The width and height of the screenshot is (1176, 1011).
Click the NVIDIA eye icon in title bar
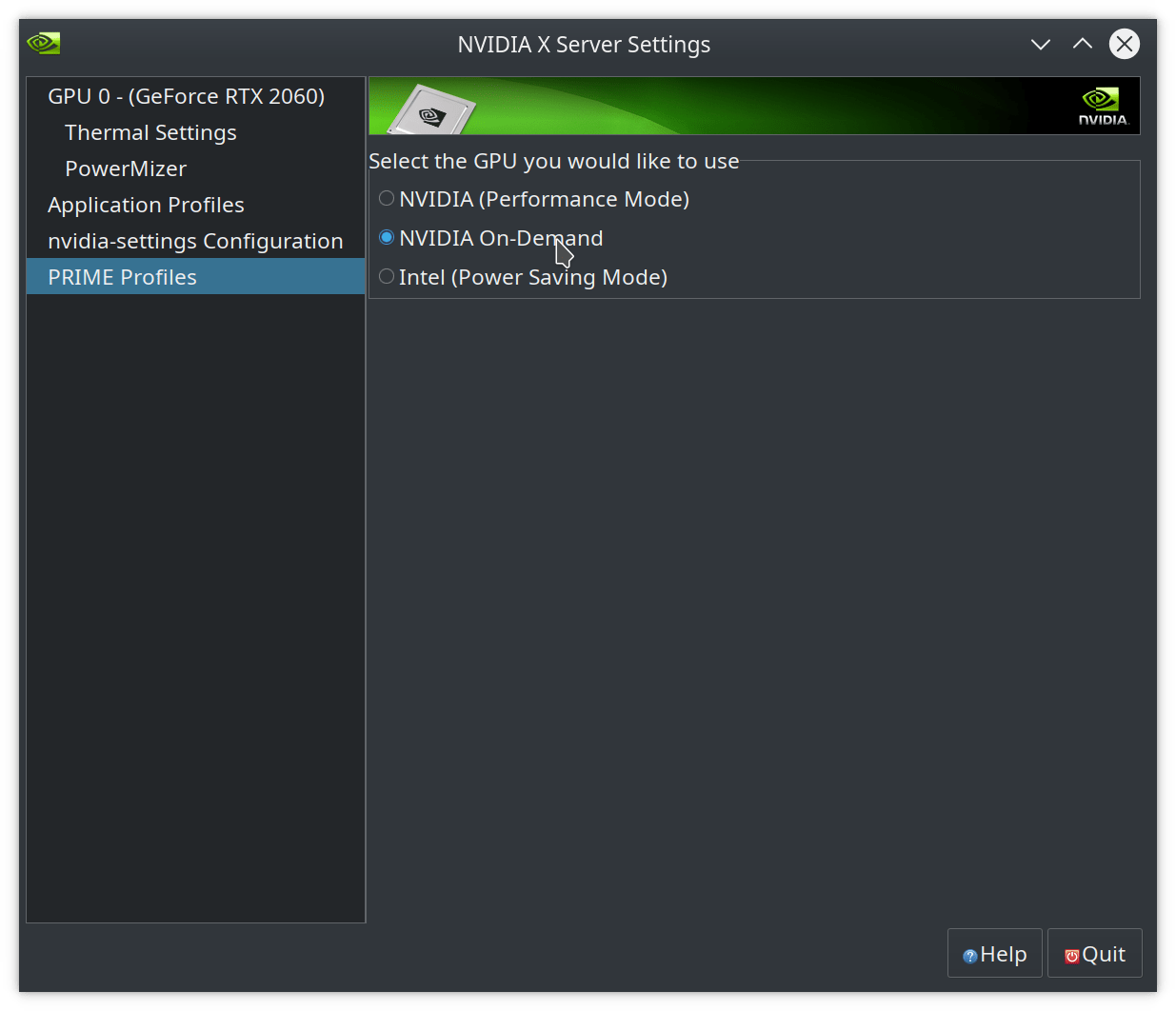[x=44, y=44]
